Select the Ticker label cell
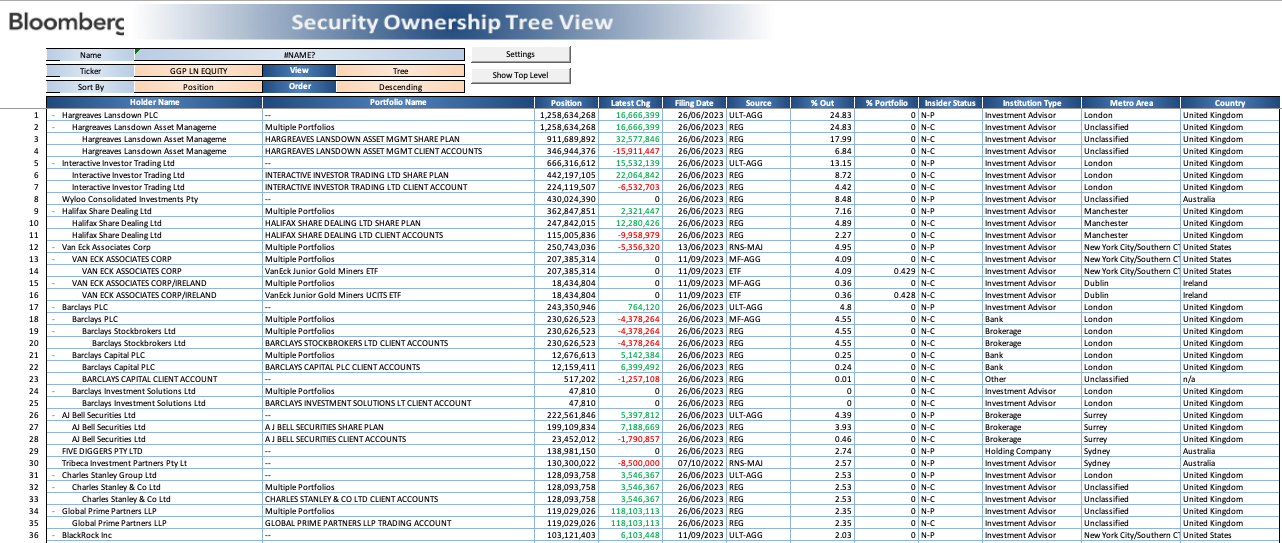This screenshot has height=543, width=1282. (90, 71)
